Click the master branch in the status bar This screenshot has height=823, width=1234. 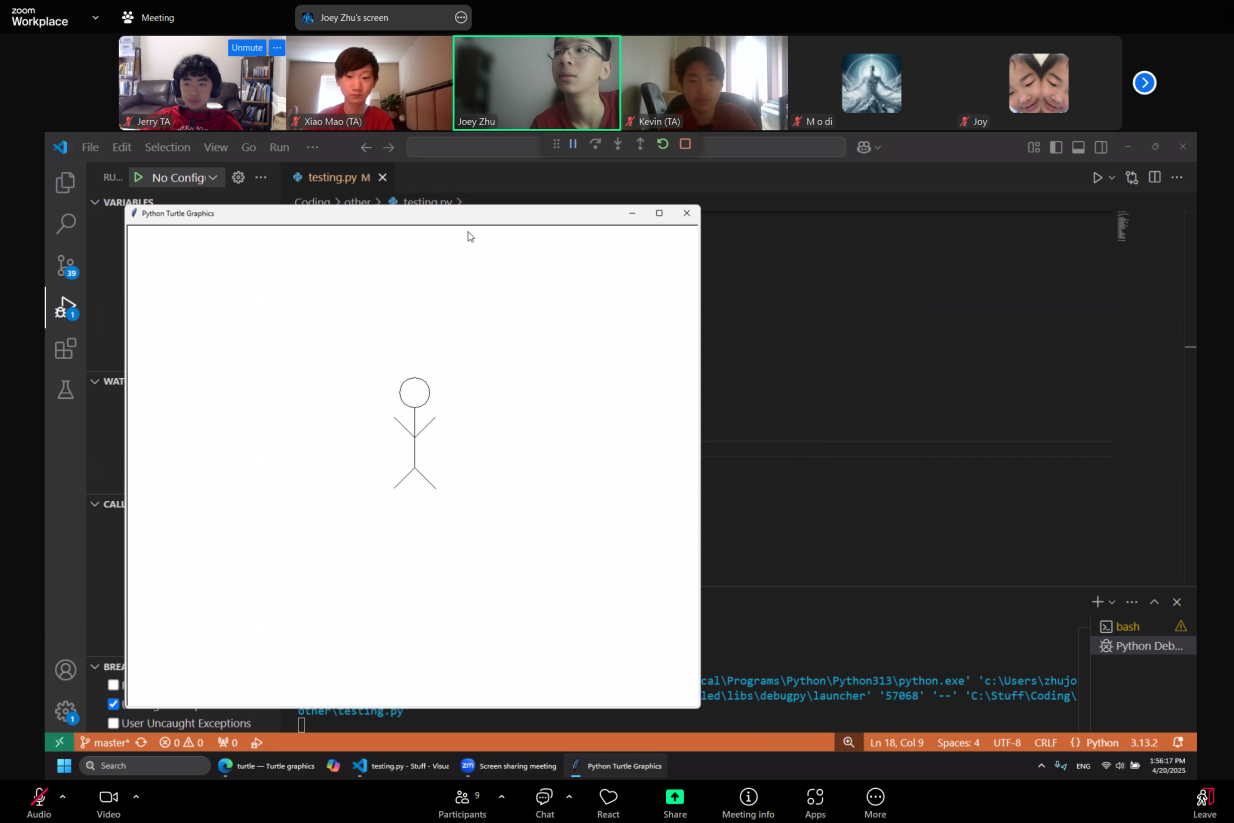click(x=104, y=742)
